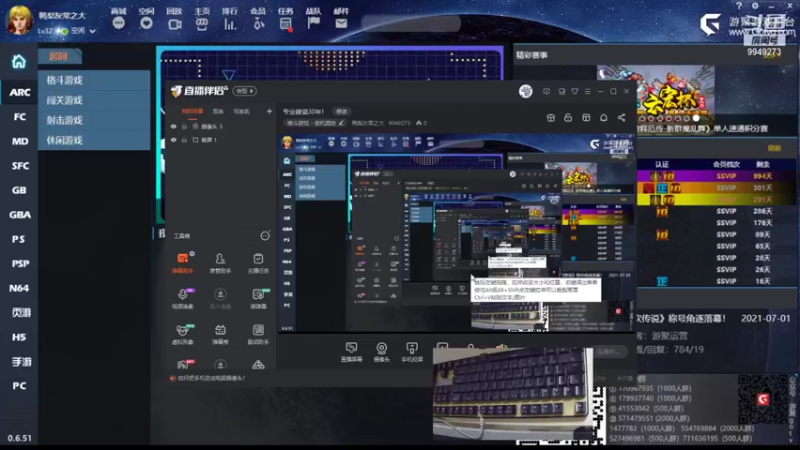This screenshot has width=800, height=450.
Task: Toggle visibility eye of 摄像头 3 source
Action: click(x=173, y=126)
